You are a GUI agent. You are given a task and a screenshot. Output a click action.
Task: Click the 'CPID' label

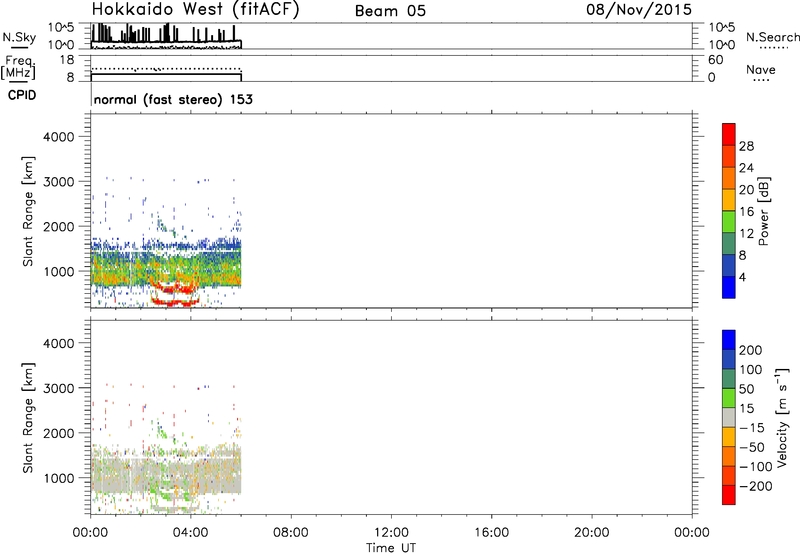pyautogui.click(x=22, y=95)
